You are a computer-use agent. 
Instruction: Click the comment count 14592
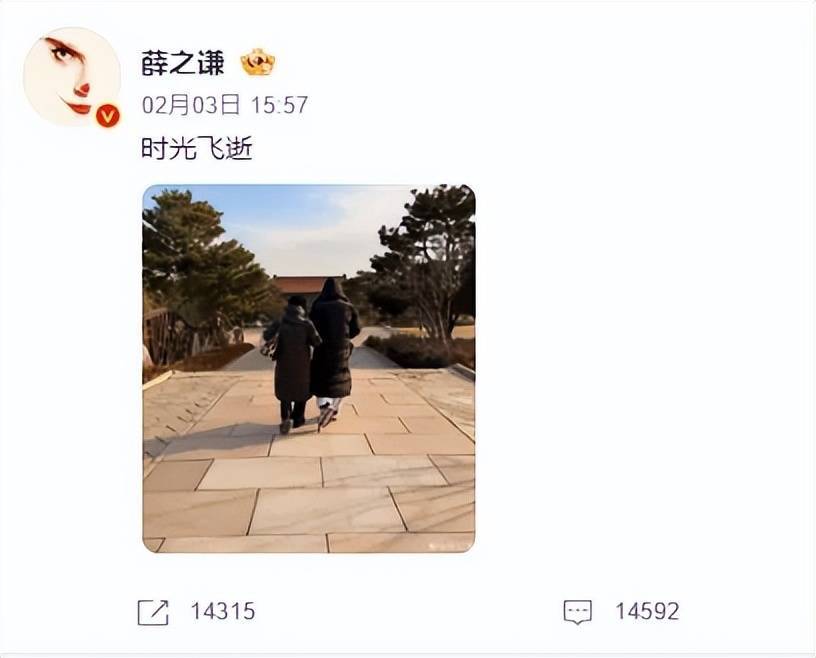point(647,611)
